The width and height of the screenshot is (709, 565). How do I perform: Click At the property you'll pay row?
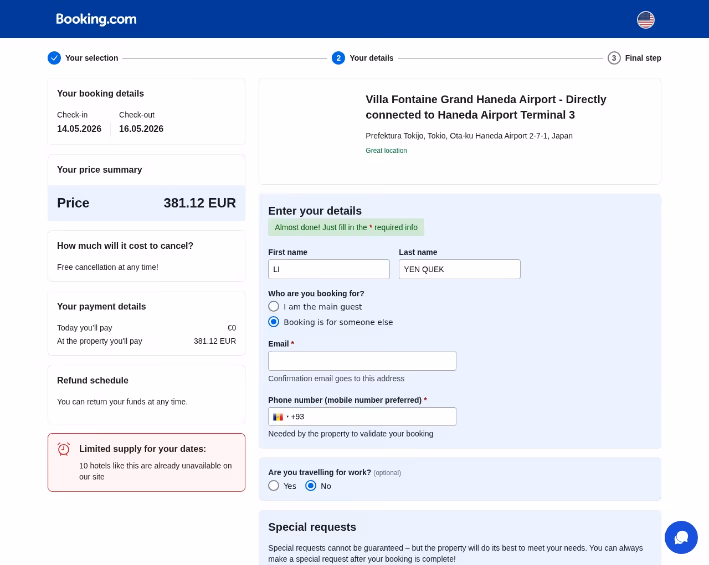(147, 341)
